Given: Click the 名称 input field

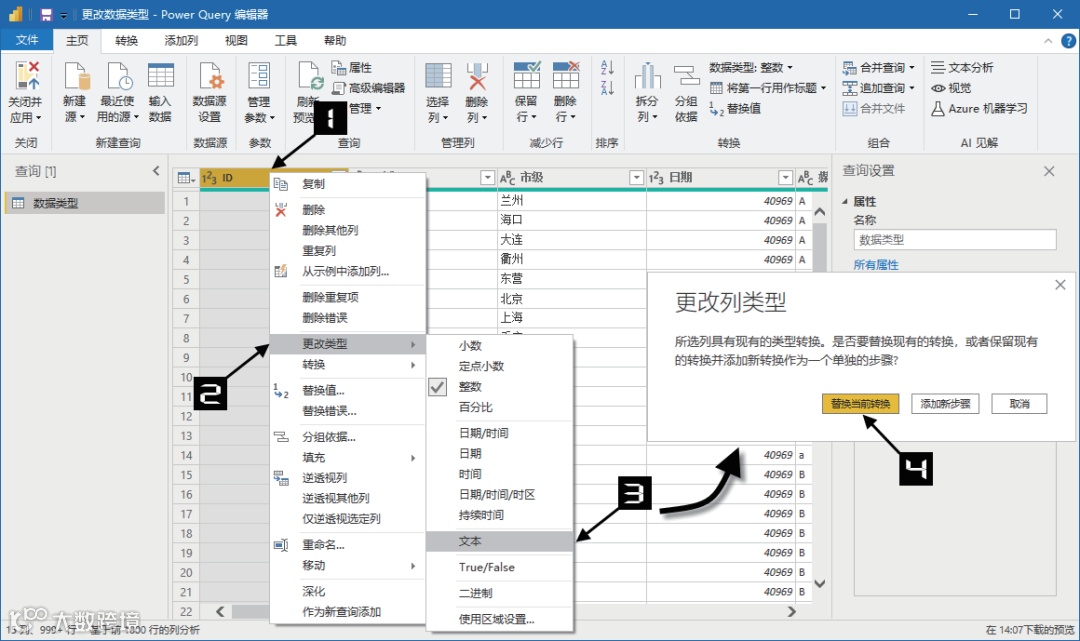Looking at the screenshot, I should [x=954, y=240].
